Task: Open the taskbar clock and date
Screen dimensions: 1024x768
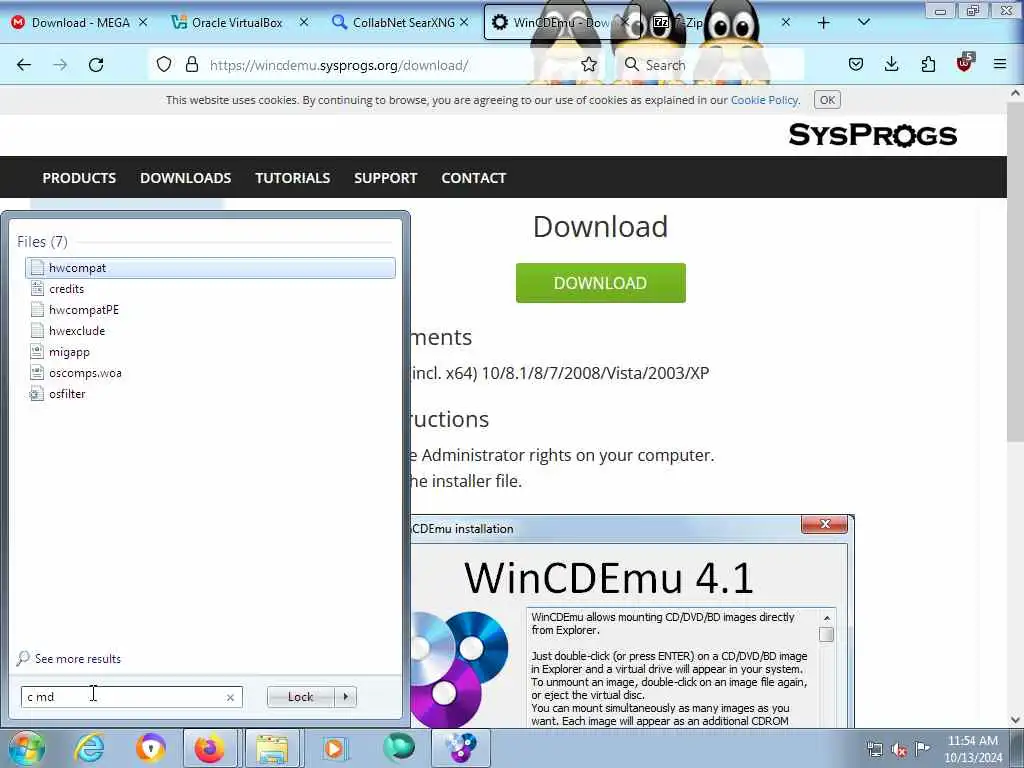Action: click(973, 749)
